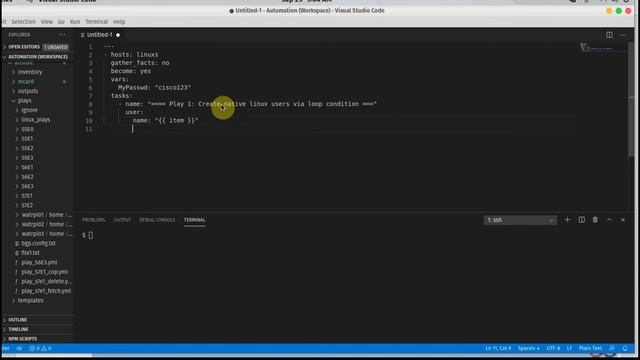Select language mode Plain Text
The width and height of the screenshot is (640, 360).
pos(590,348)
